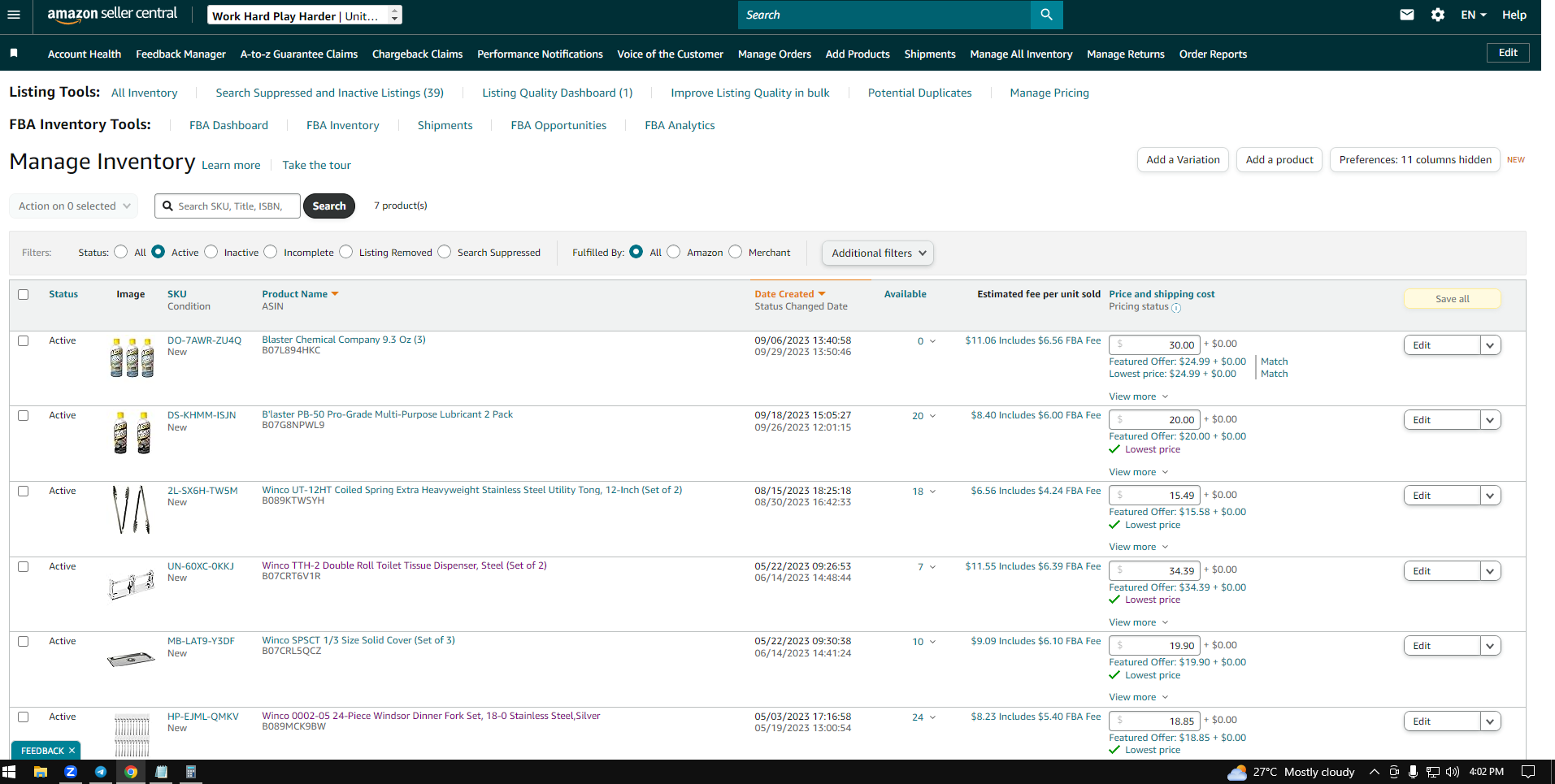The width and height of the screenshot is (1555, 784).
Task: Click the black Search button
Action: (x=329, y=206)
